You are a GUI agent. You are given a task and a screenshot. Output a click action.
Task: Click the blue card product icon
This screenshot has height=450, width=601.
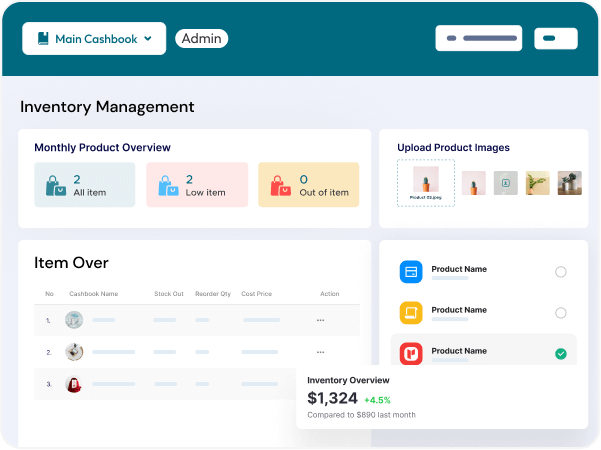click(x=411, y=272)
